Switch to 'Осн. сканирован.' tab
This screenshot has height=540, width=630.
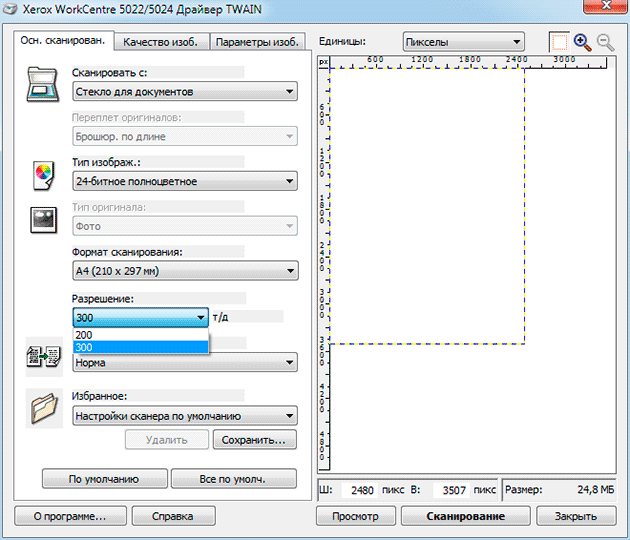[x=63, y=40]
